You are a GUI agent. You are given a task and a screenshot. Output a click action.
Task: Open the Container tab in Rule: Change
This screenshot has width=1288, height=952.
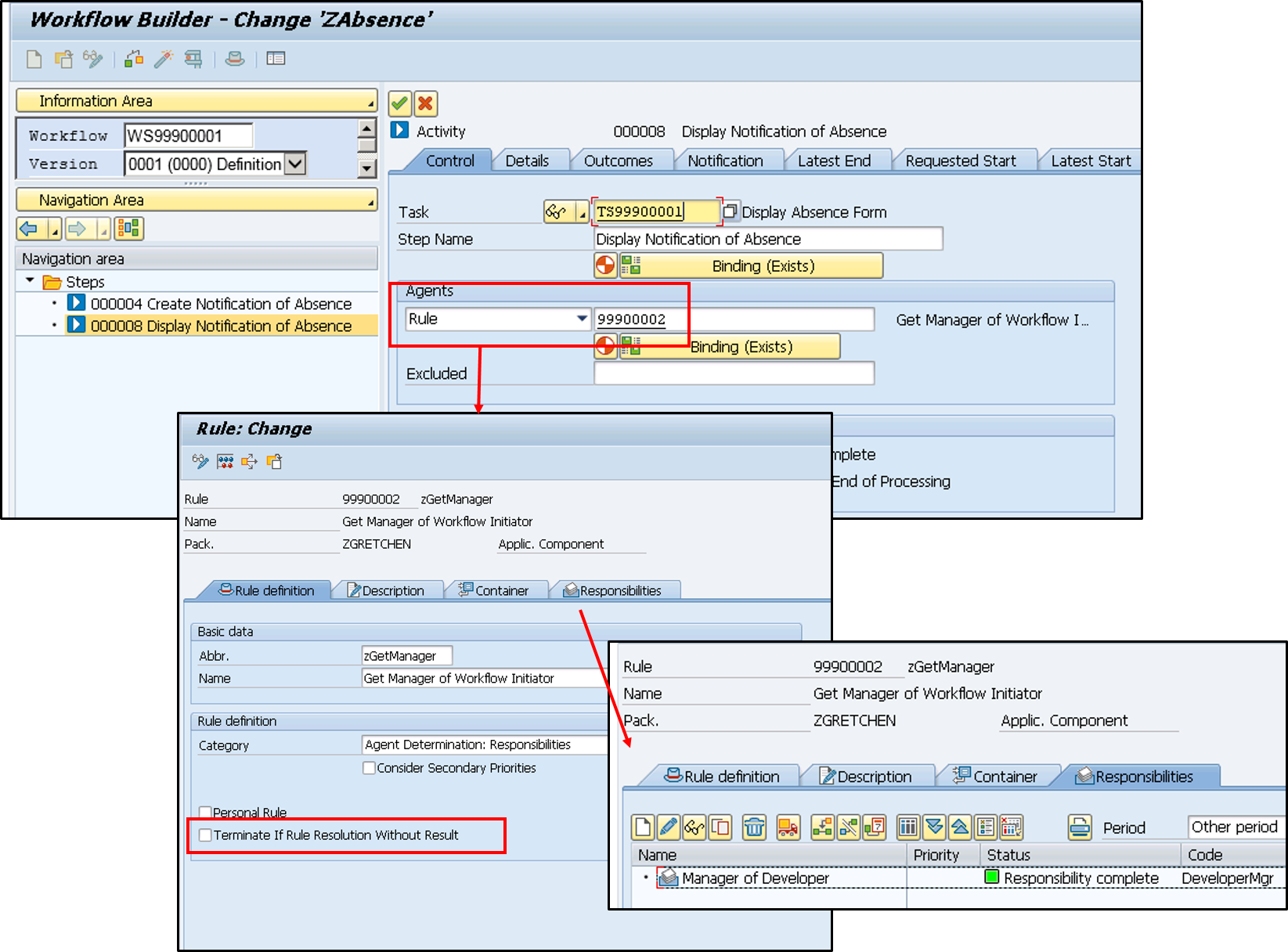tap(495, 590)
